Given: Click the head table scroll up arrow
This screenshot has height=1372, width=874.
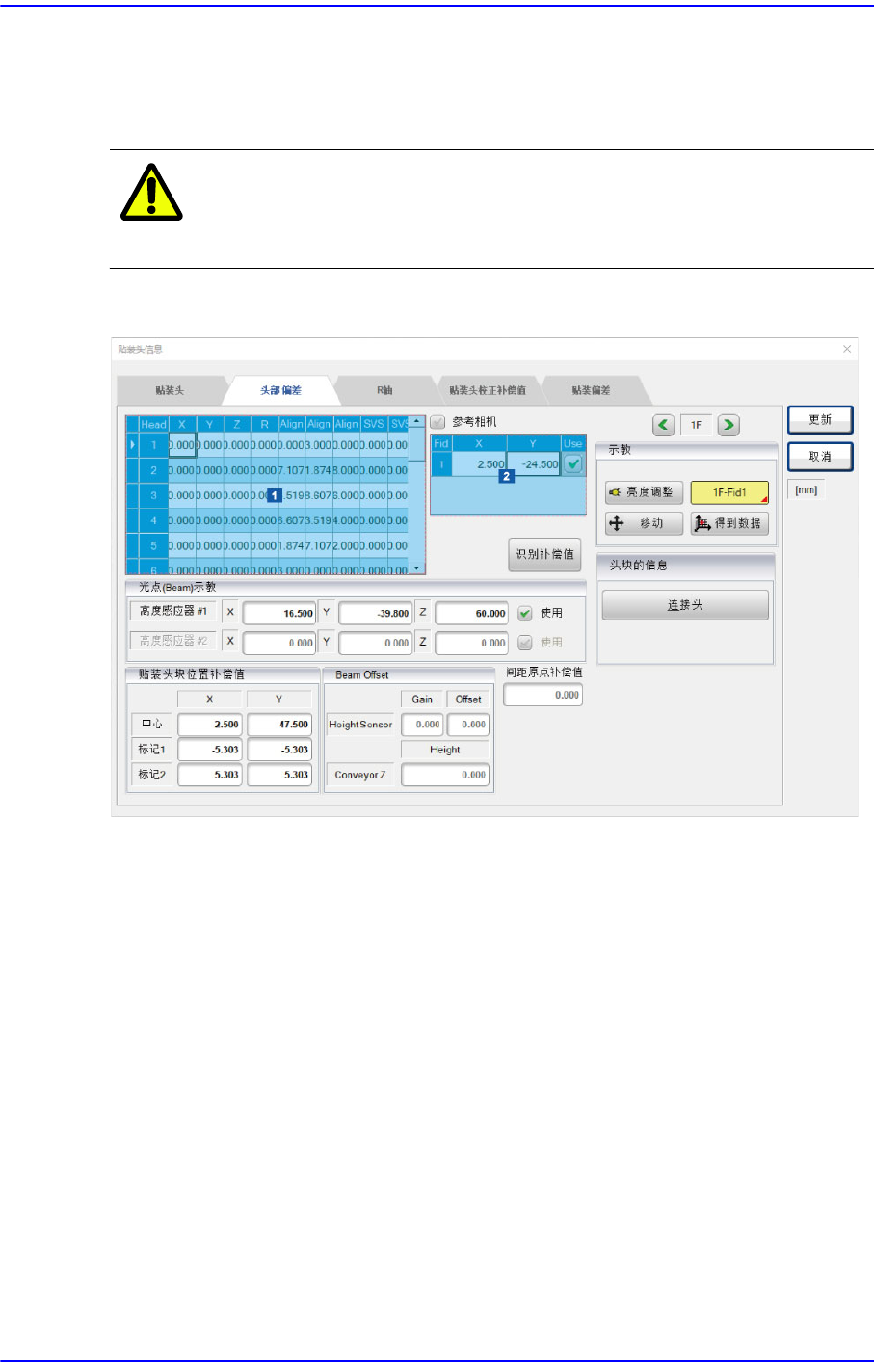Looking at the screenshot, I should coord(416,421).
